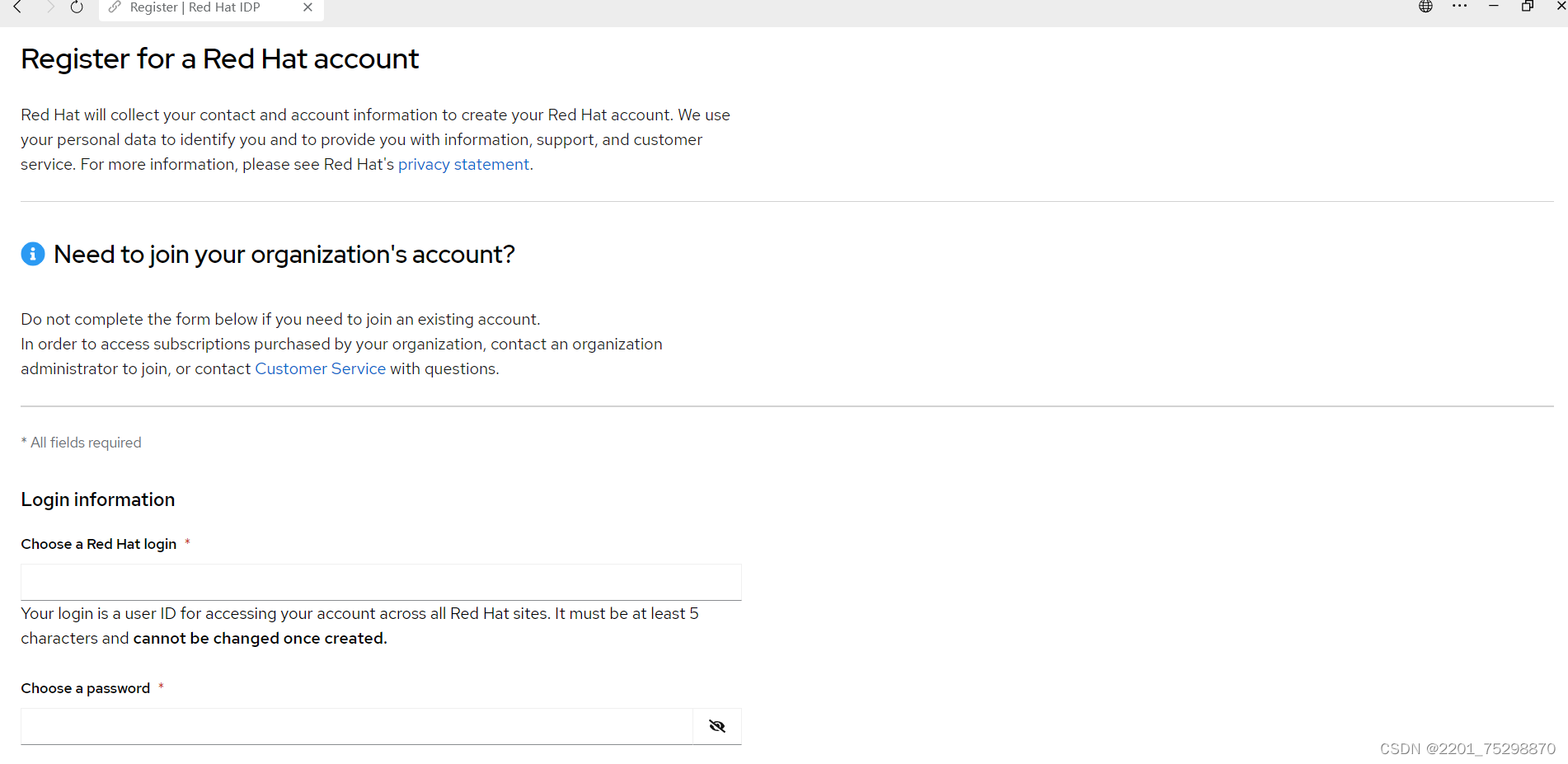1568x764 pixels.
Task: Click the 'Need to join your organization's account?' heading
Action: coord(284,255)
